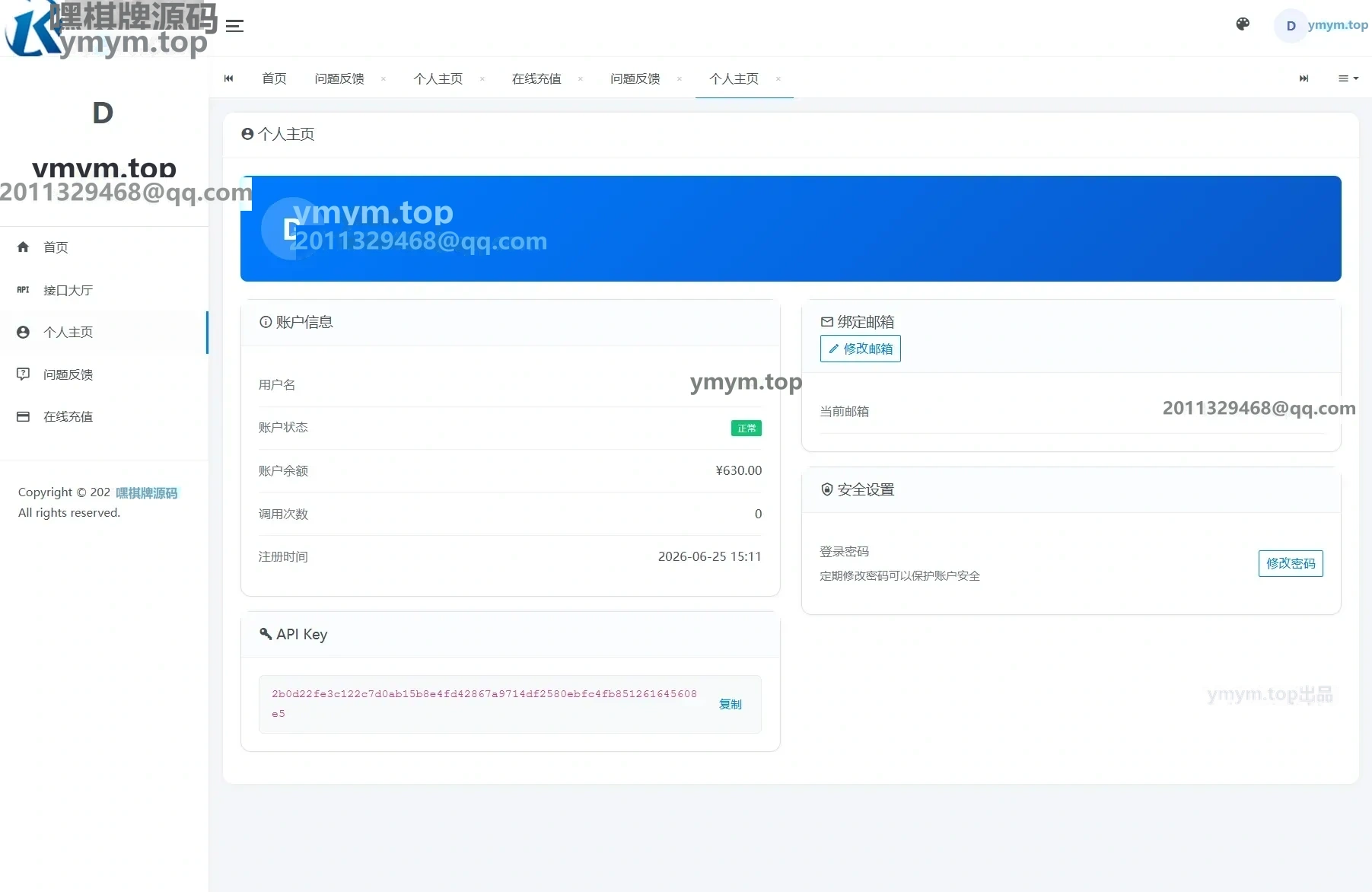Jump to last tab with forward icon

coord(1304,78)
